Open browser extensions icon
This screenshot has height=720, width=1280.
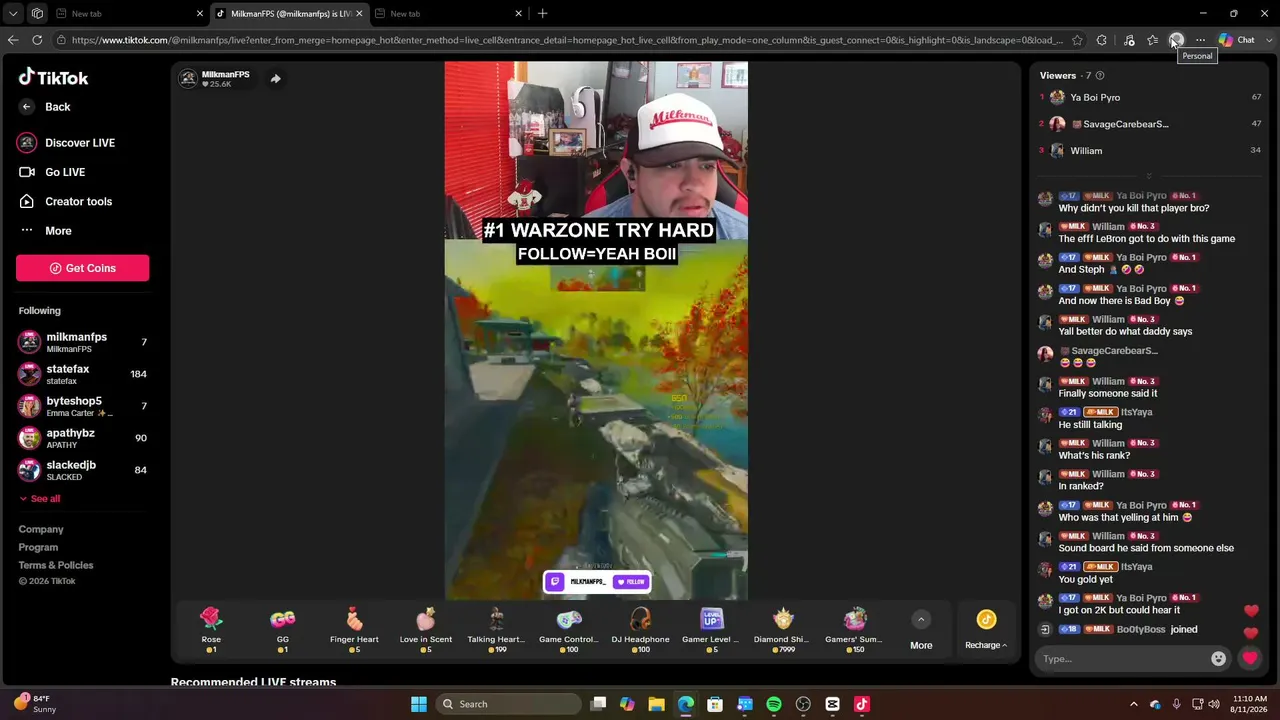[1101, 40]
